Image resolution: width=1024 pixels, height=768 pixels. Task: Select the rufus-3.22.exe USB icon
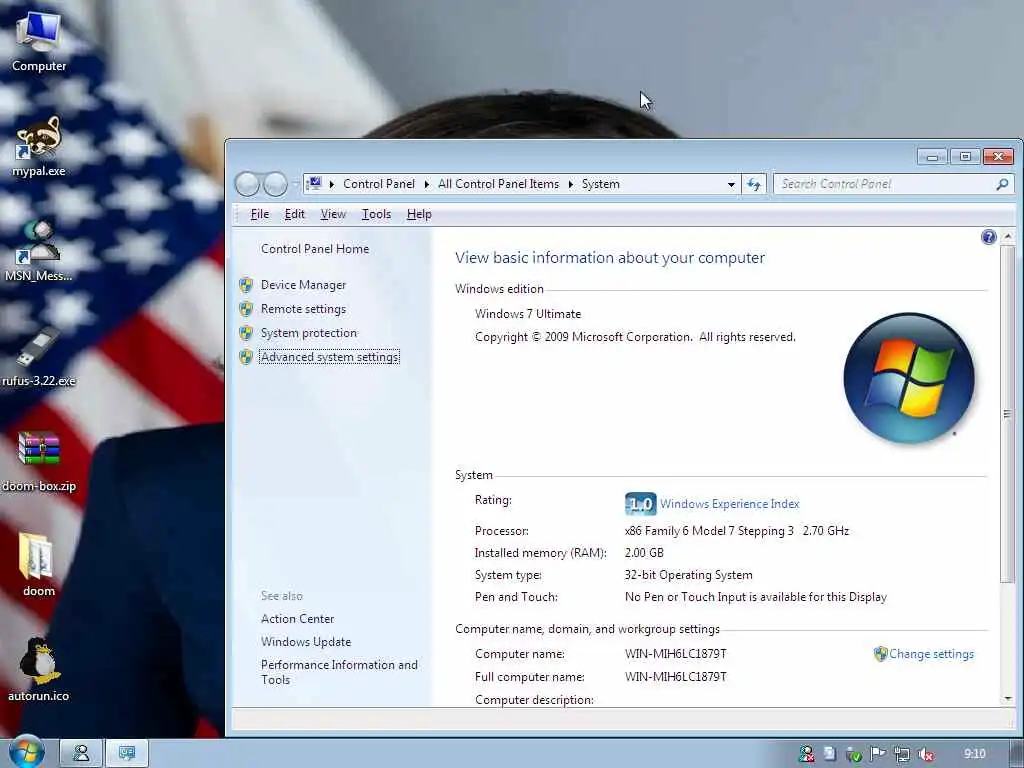point(39,357)
